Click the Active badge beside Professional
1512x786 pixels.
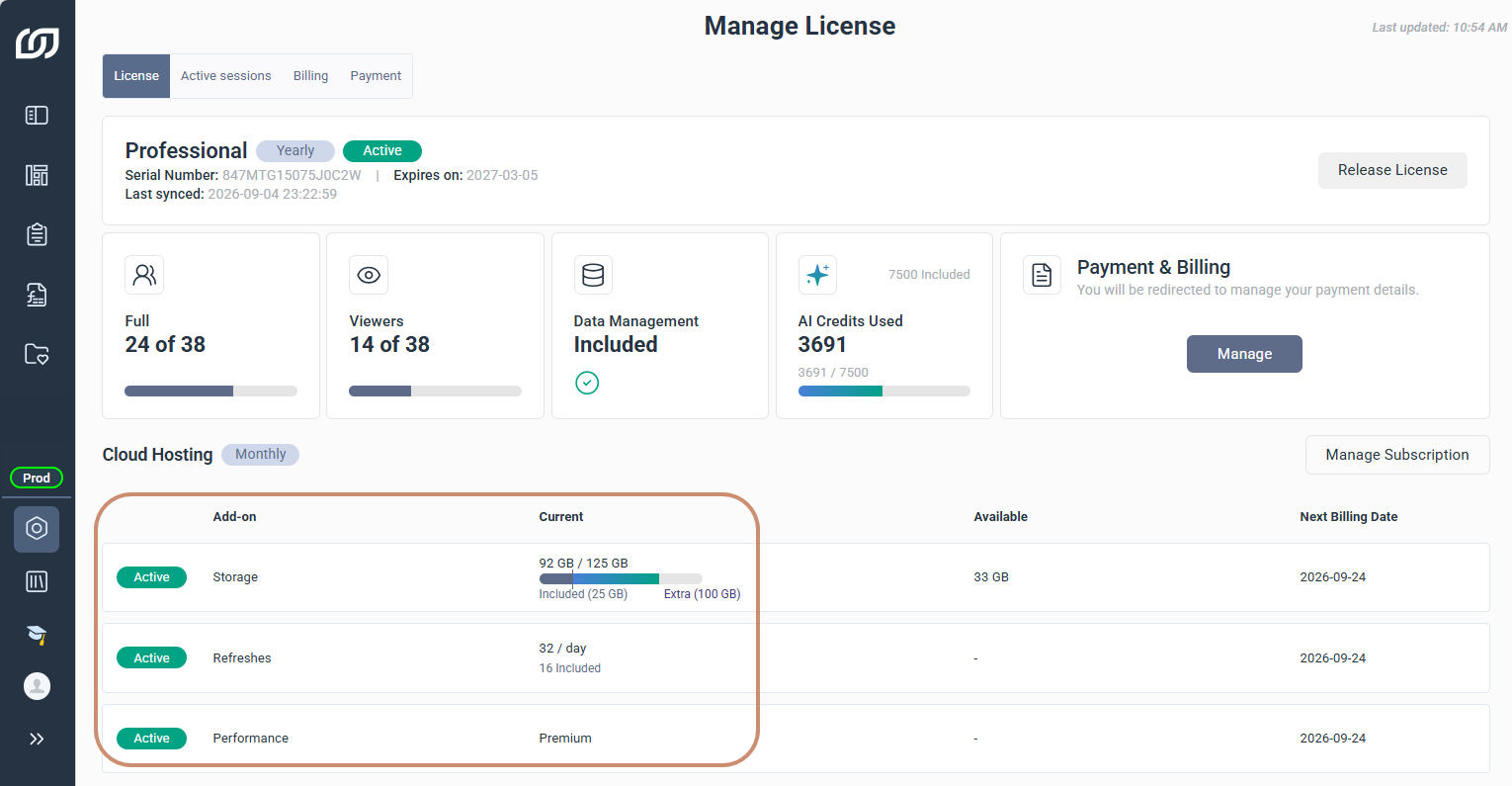click(x=382, y=150)
